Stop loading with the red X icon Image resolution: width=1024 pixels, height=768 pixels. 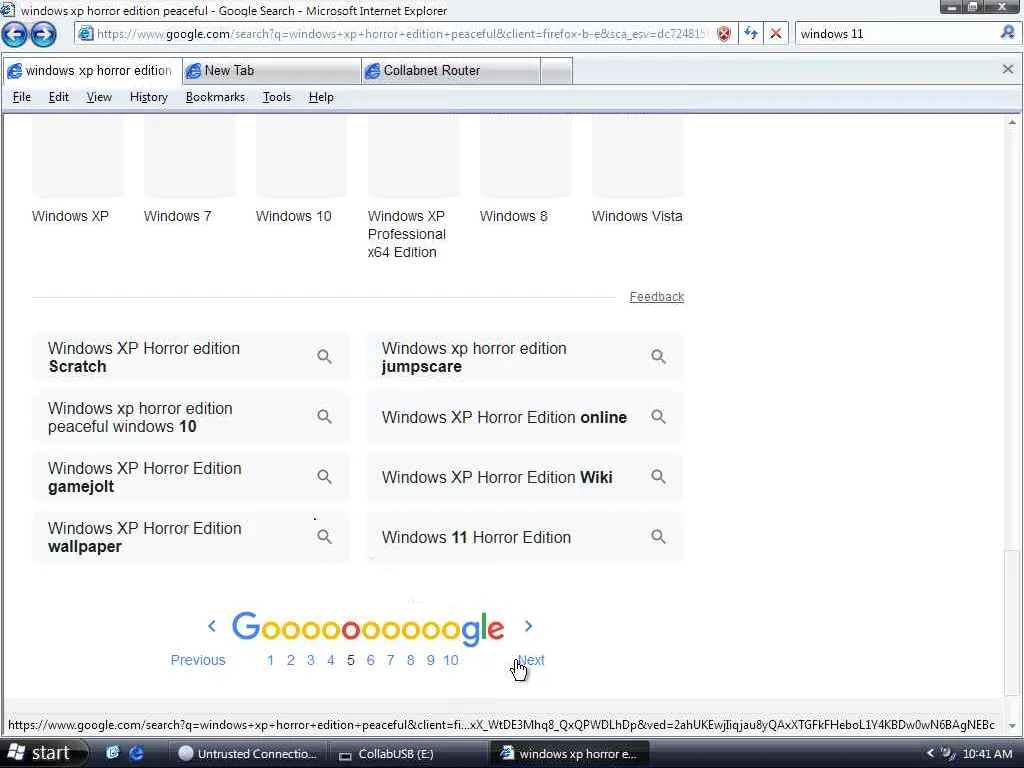776,33
